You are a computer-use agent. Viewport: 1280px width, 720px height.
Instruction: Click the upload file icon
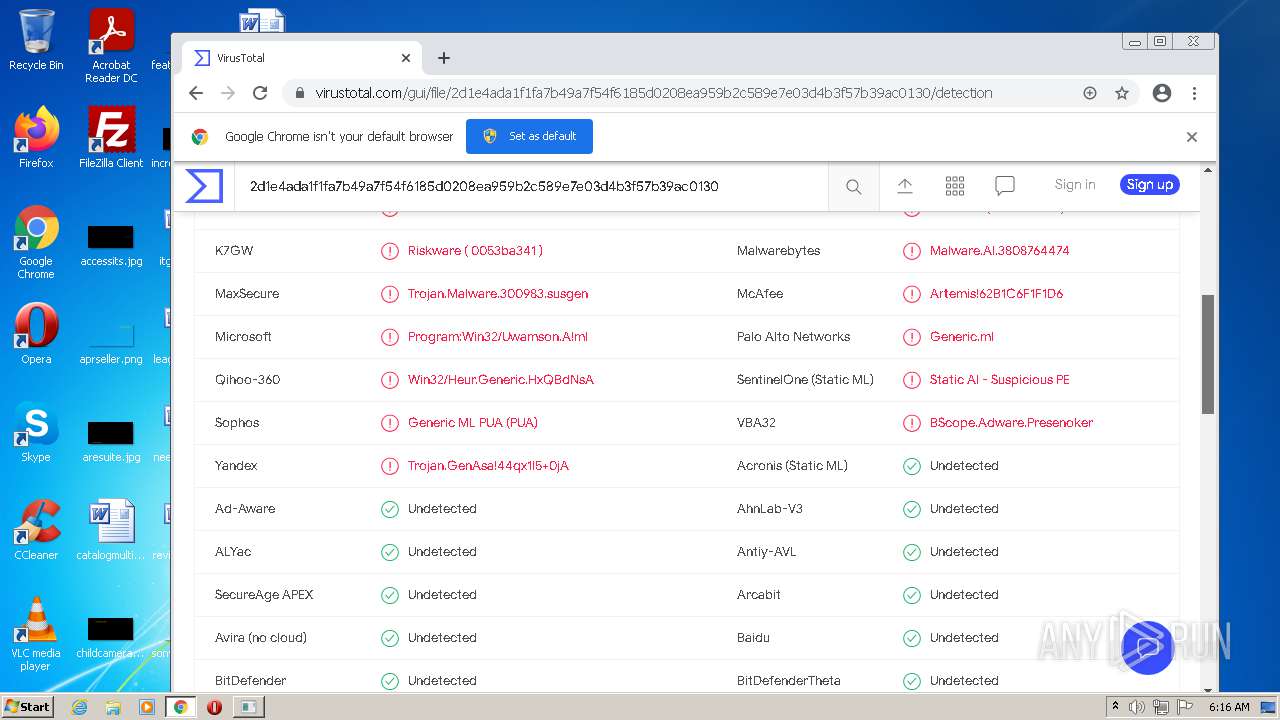(x=905, y=186)
